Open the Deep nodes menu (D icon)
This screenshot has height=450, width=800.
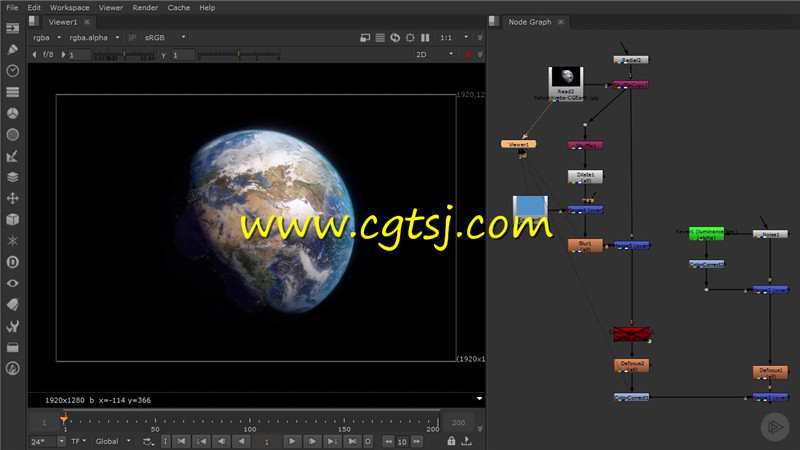13,262
